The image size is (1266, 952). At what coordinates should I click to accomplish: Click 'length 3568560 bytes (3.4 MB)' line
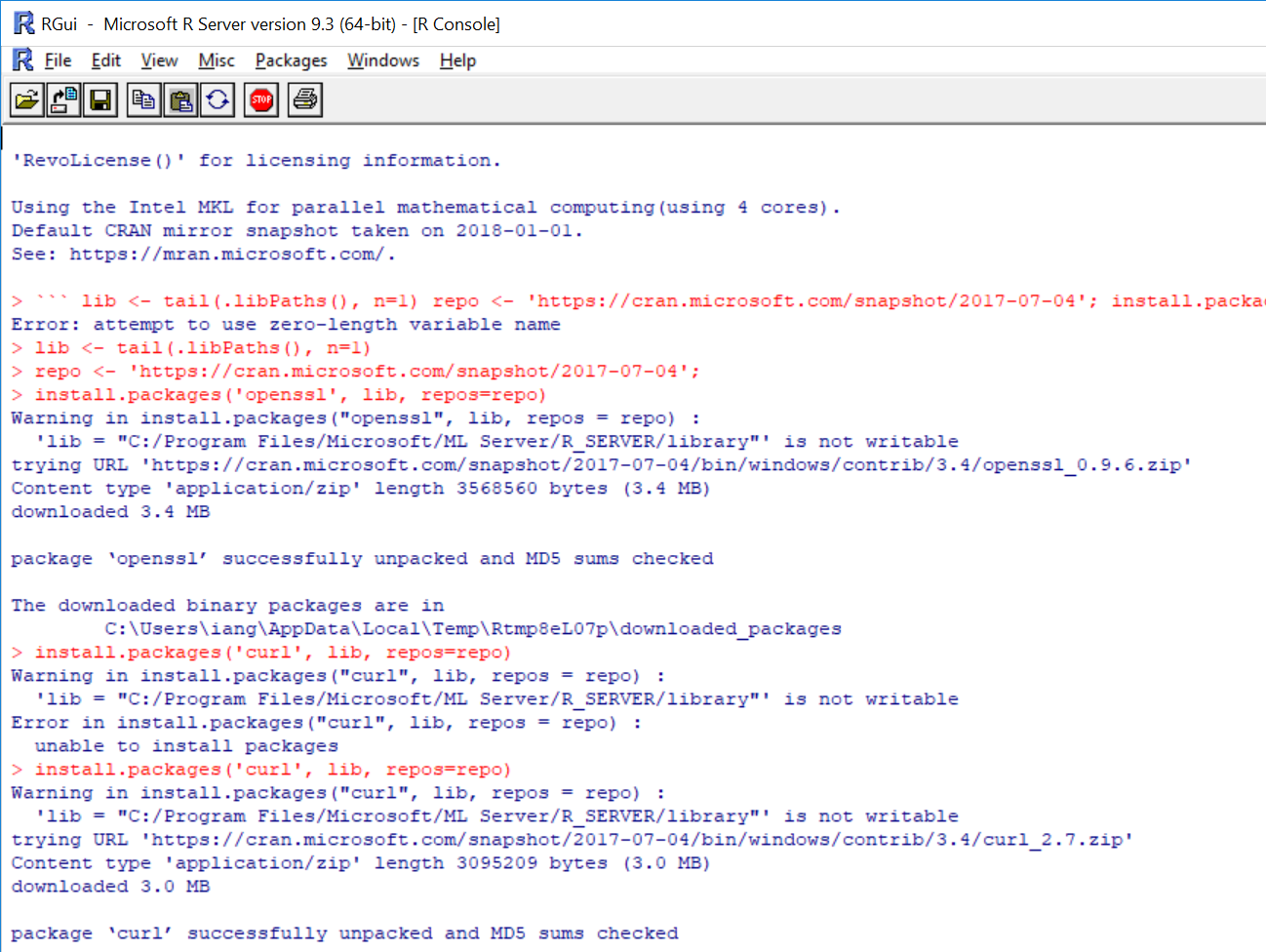pyautogui.click(x=361, y=488)
